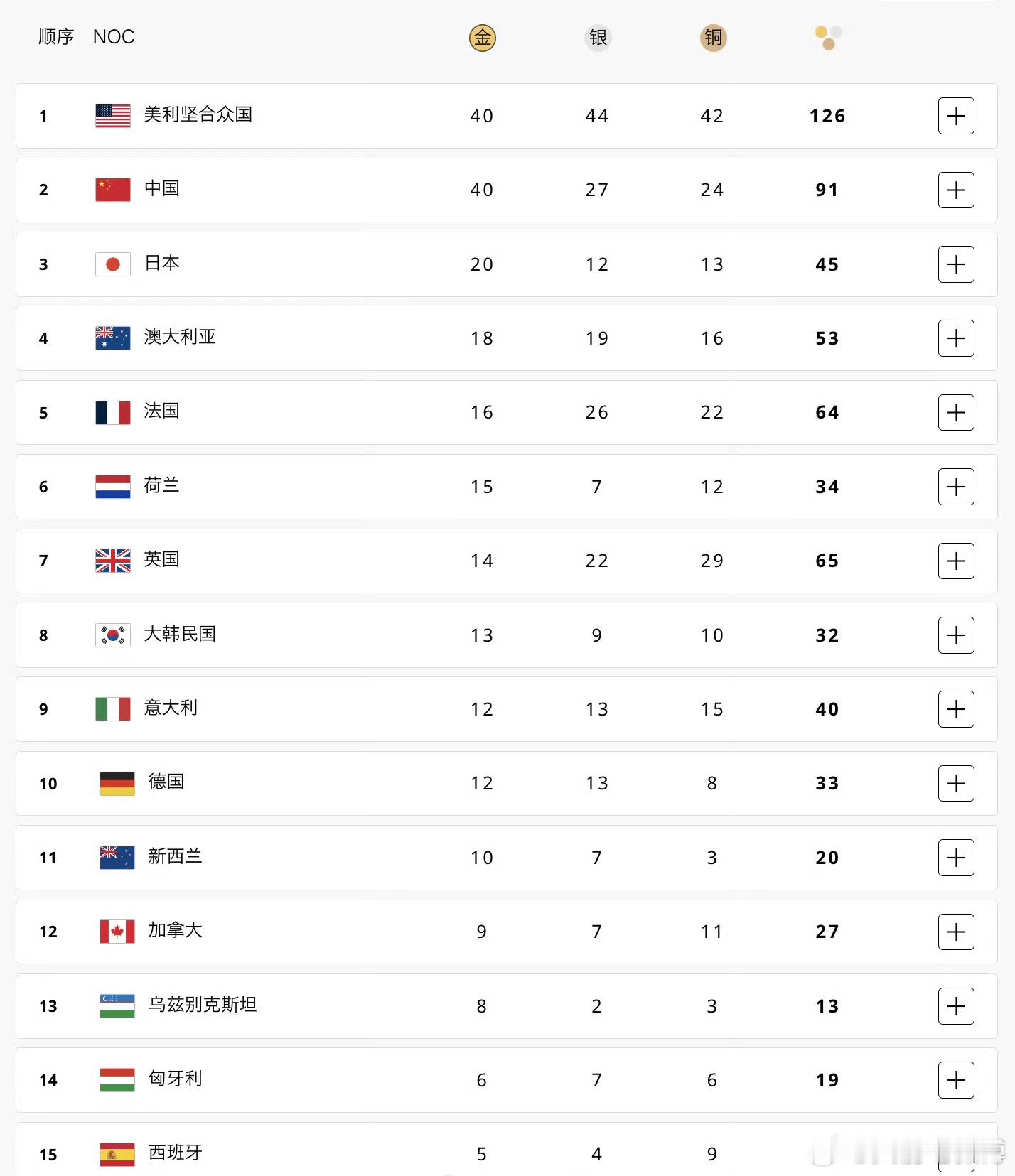Viewport: 1015px width, 1176px height.
Task: Click the bronze medal column icon
Action: pos(713,38)
